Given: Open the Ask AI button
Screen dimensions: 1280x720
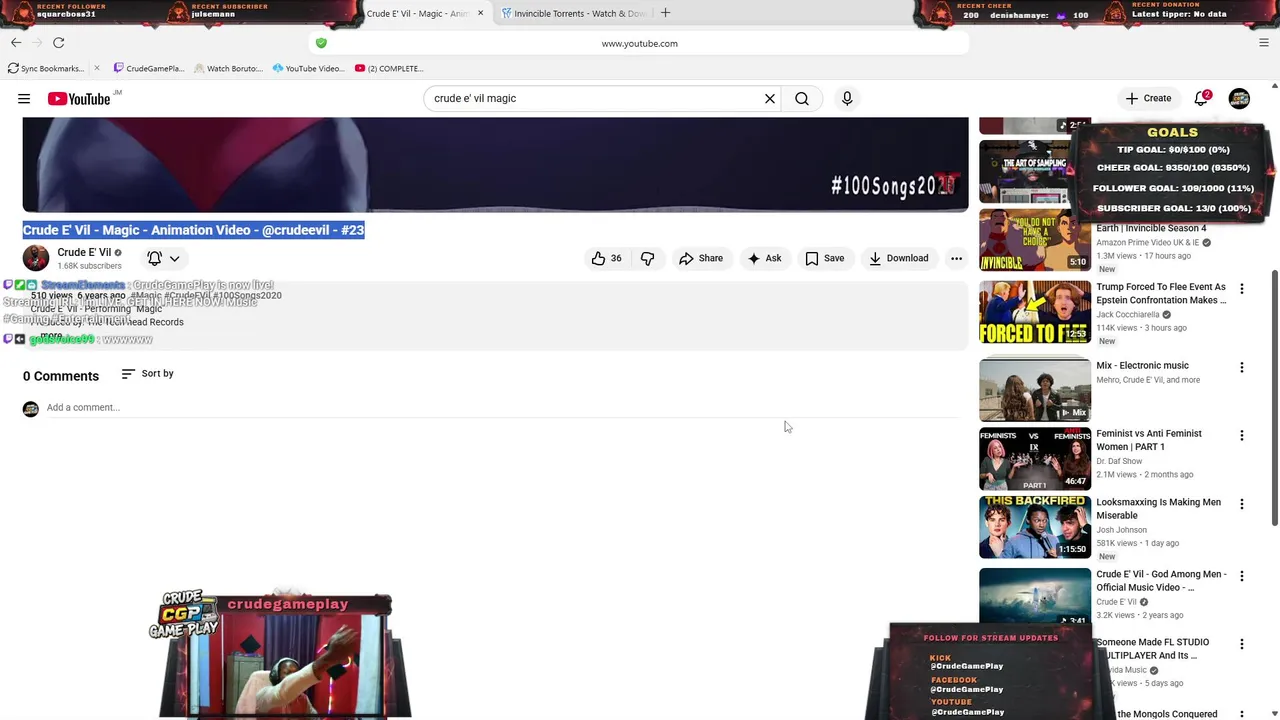Looking at the screenshot, I should click(x=765, y=258).
